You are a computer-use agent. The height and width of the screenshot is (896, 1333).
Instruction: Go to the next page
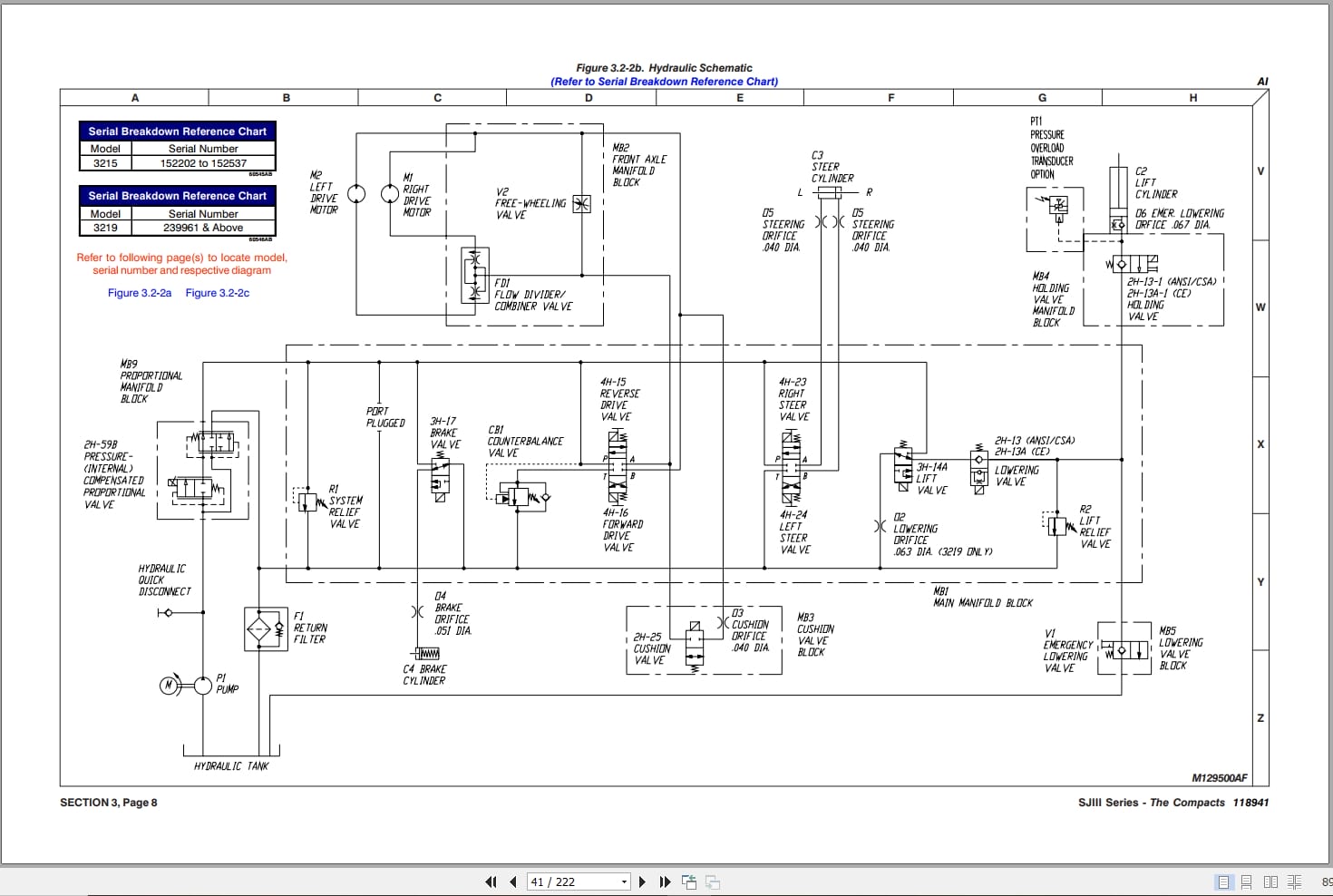click(x=642, y=881)
